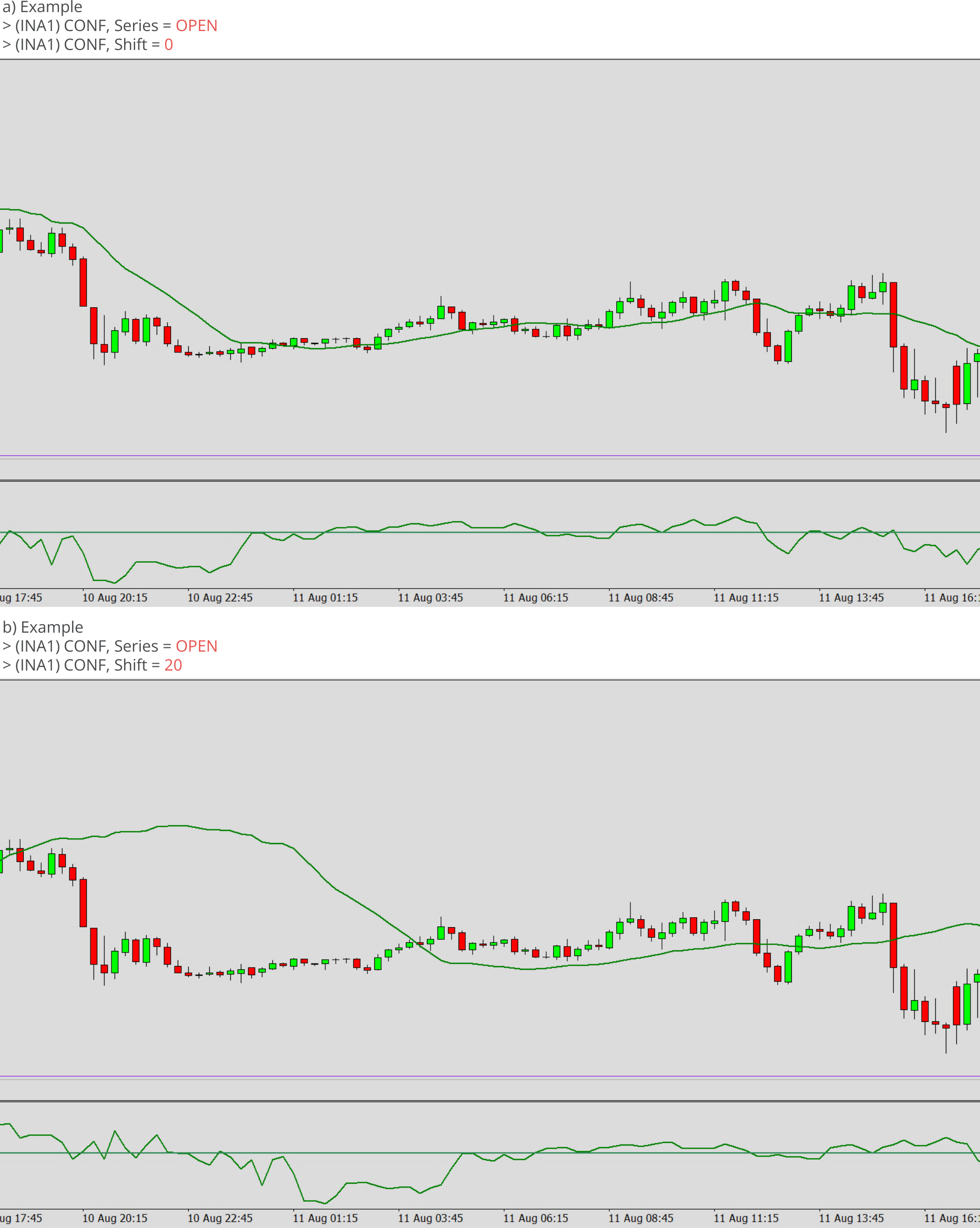This screenshot has width=980, height=1228.
Task: Click the 'Shift = 0' configuration line
Action: 88,44
